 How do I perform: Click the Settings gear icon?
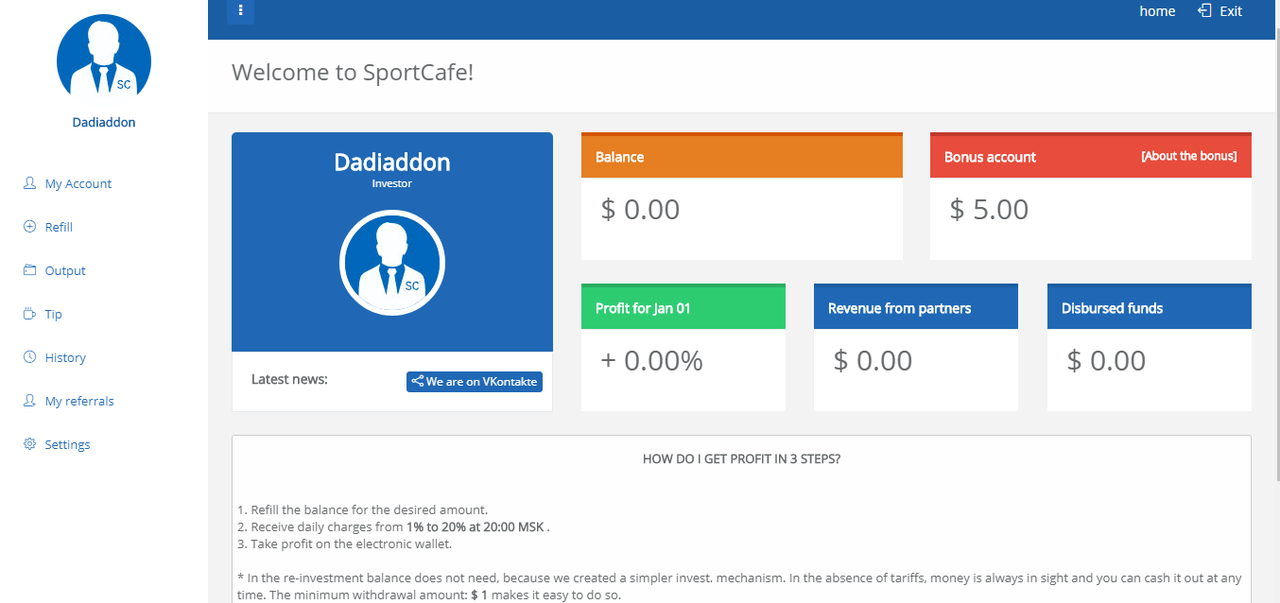29,444
